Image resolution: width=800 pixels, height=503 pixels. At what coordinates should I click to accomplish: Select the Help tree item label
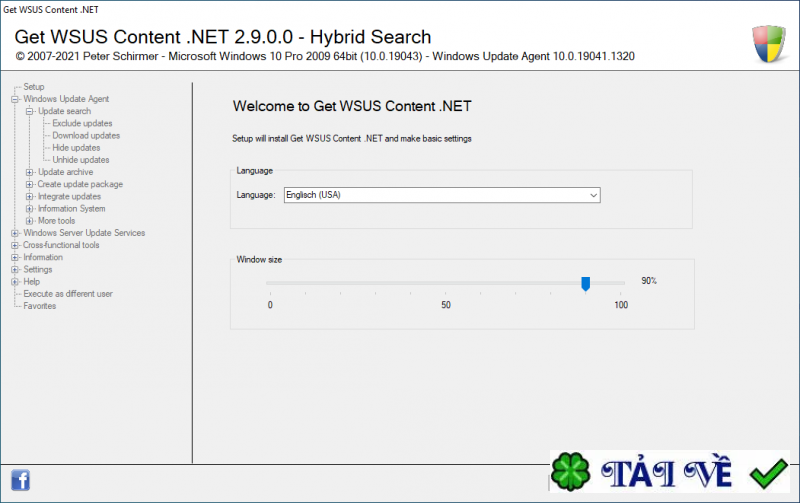click(x=32, y=282)
